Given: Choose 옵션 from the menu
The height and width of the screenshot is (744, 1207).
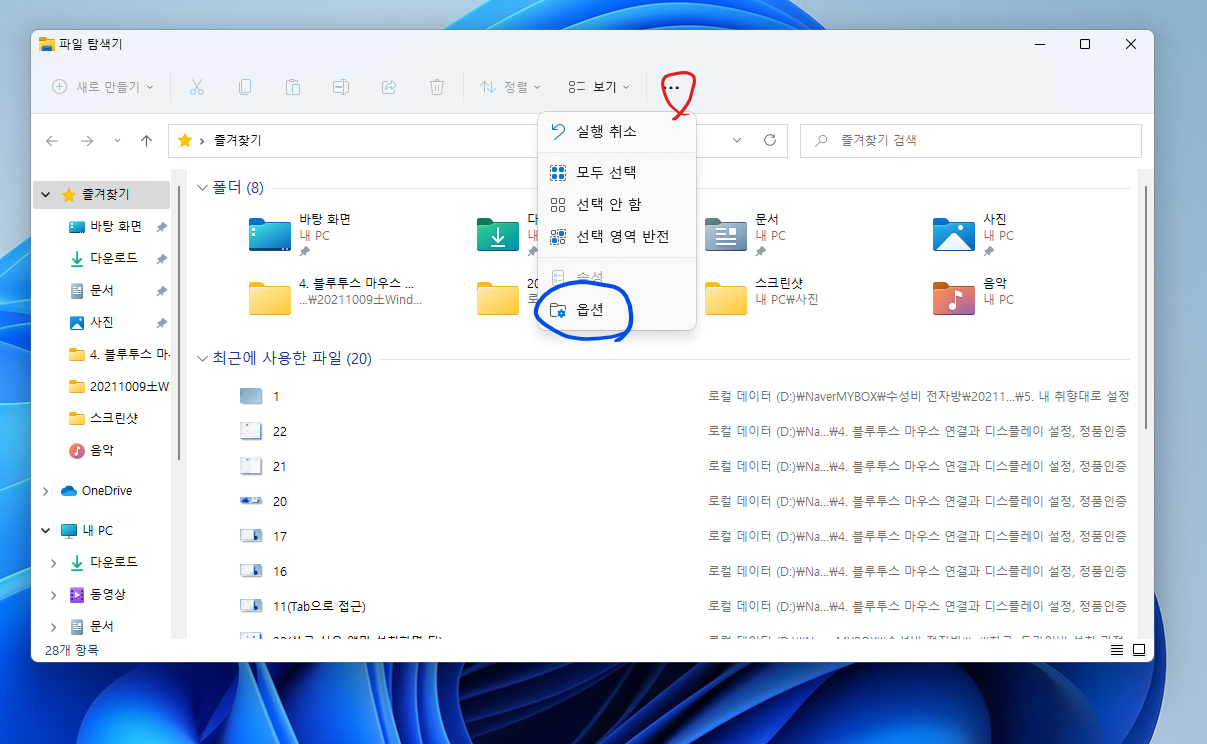Looking at the screenshot, I should coord(616,310).
